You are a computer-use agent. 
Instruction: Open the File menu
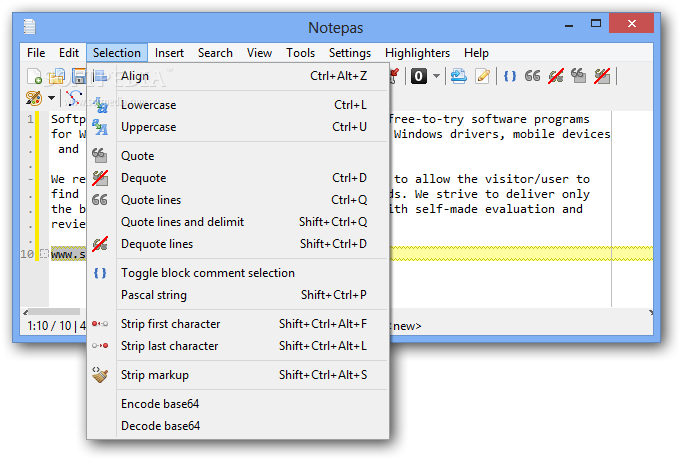36,53
